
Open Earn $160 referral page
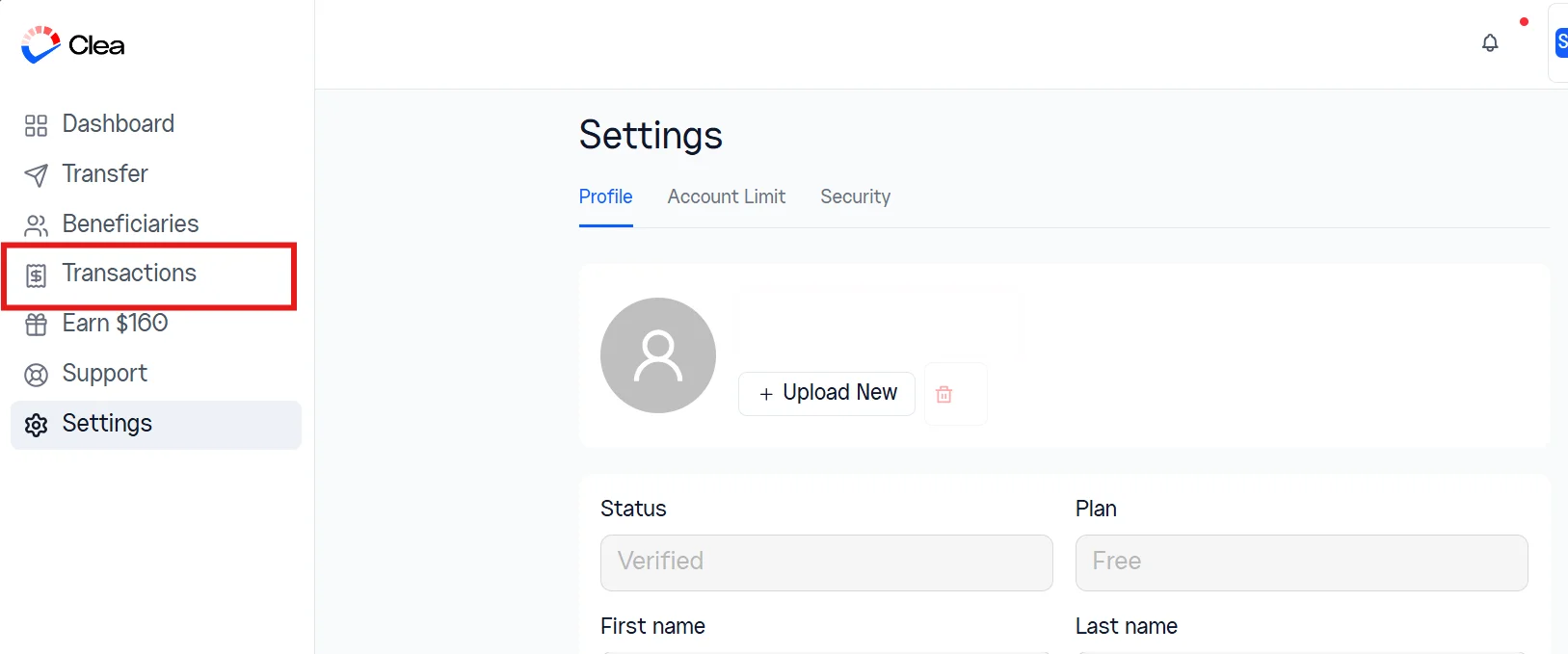pos(156,324)
